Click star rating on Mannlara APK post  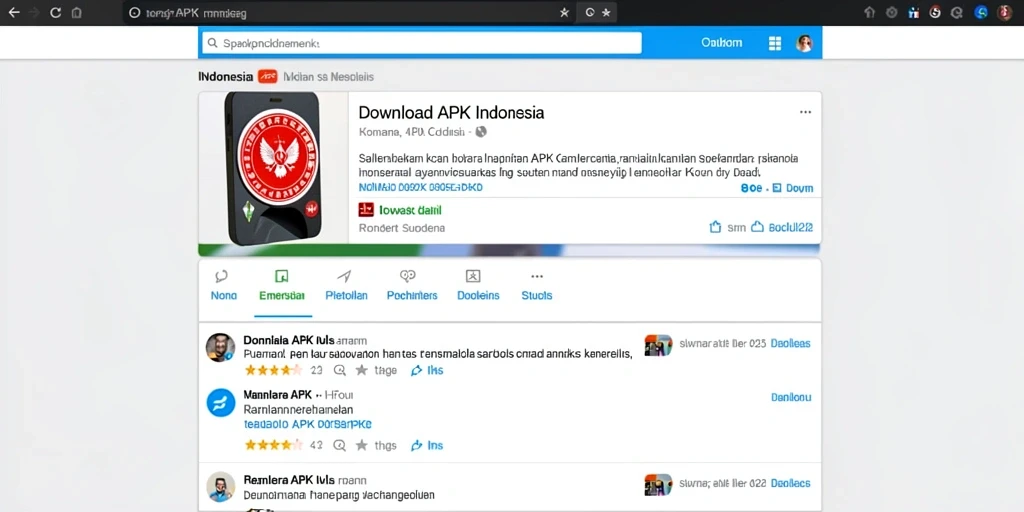tap(273, 445)
